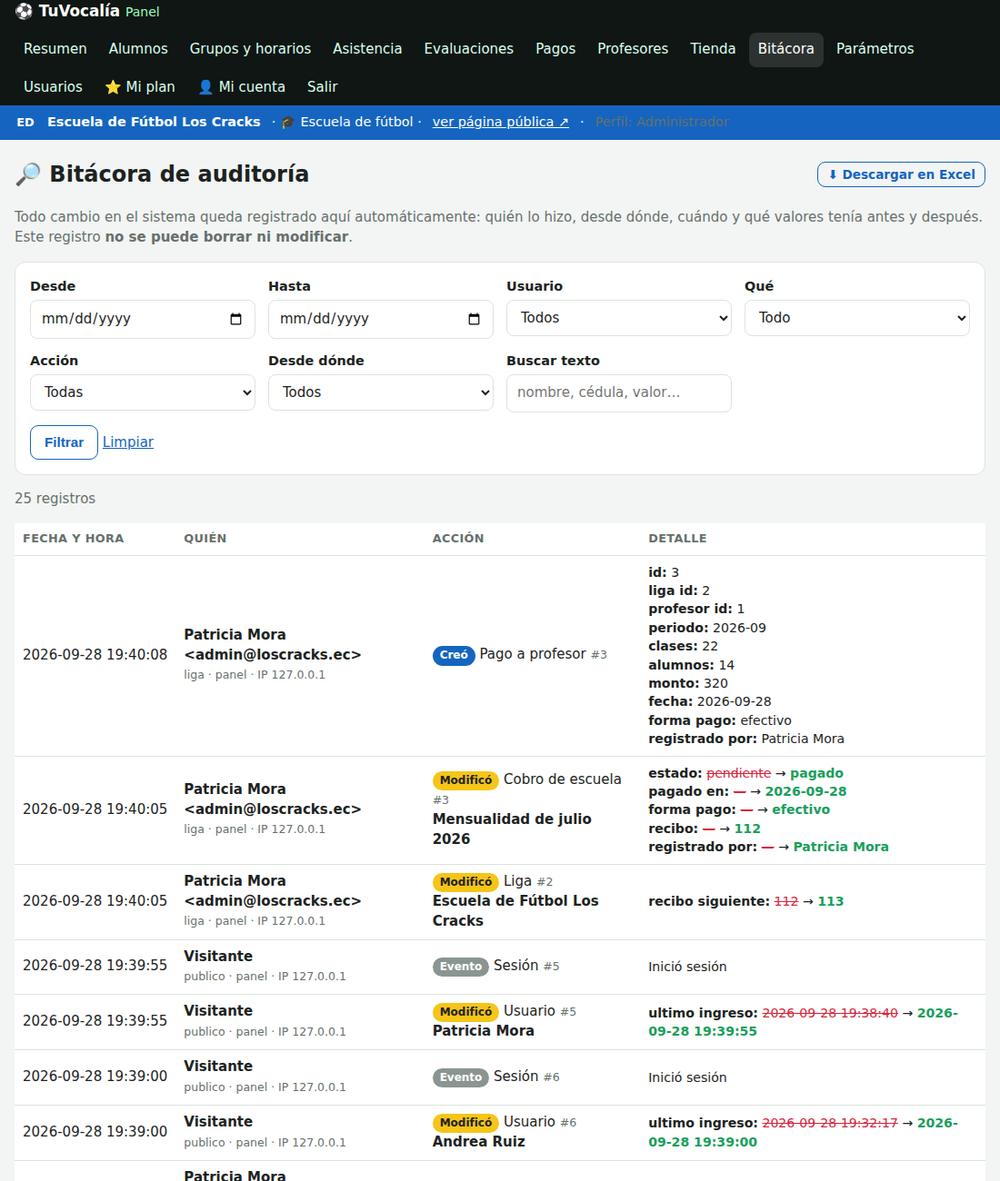The width and height of the screenshot is (1000, 1181).
Task: Click the magnifying glass icon beside Bitácora de auditoría
Action: coord(28,174)
